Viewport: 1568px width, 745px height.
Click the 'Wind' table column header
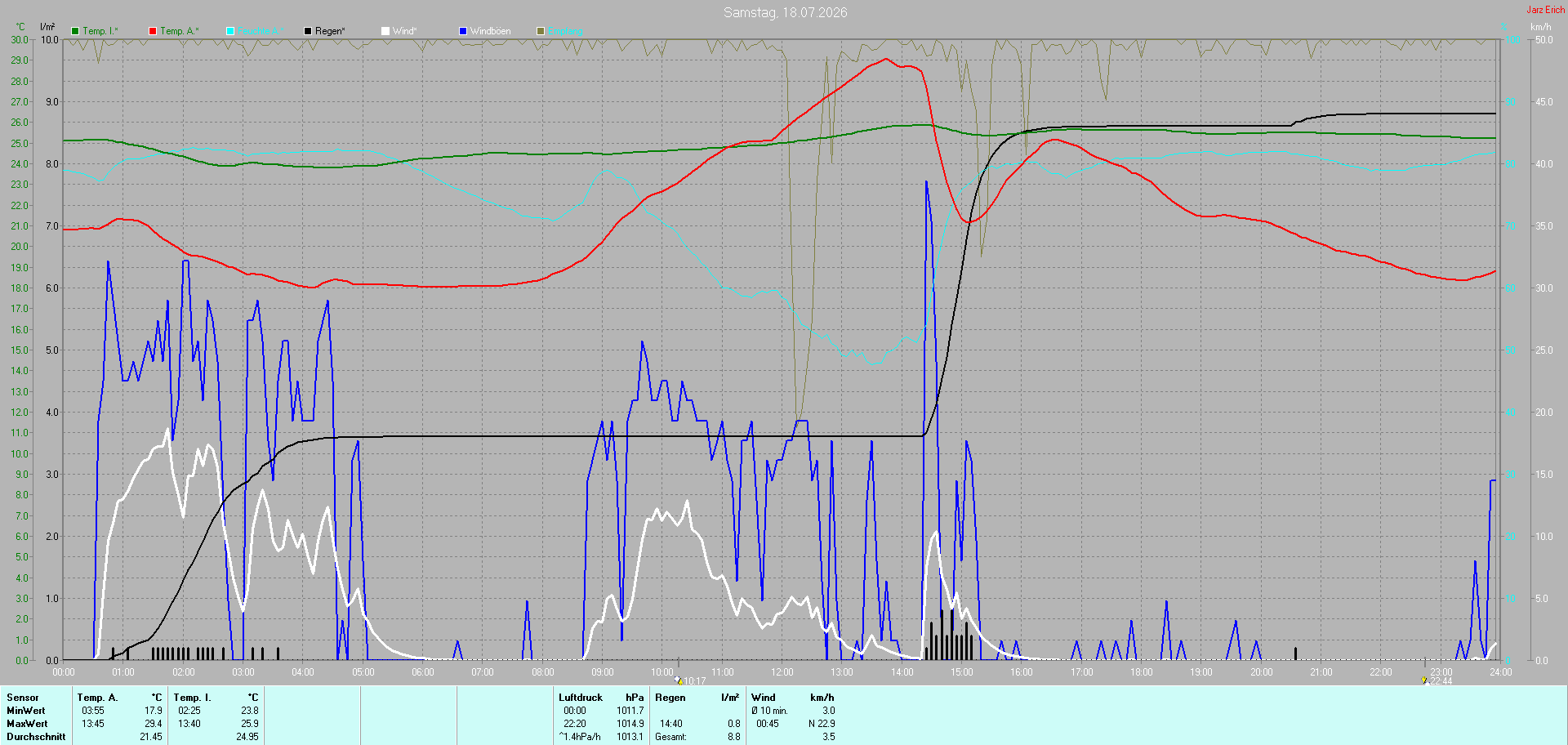tap(764, 698)
